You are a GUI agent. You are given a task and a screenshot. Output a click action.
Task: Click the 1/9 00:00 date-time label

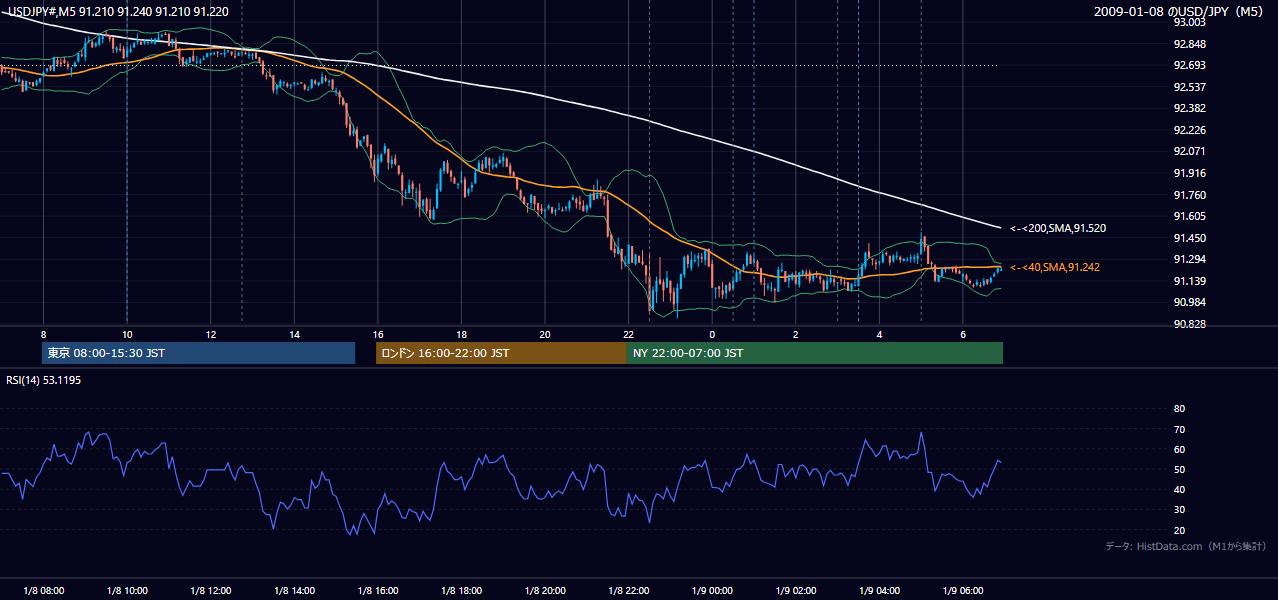pyautogui.click(x=712, y=591)
